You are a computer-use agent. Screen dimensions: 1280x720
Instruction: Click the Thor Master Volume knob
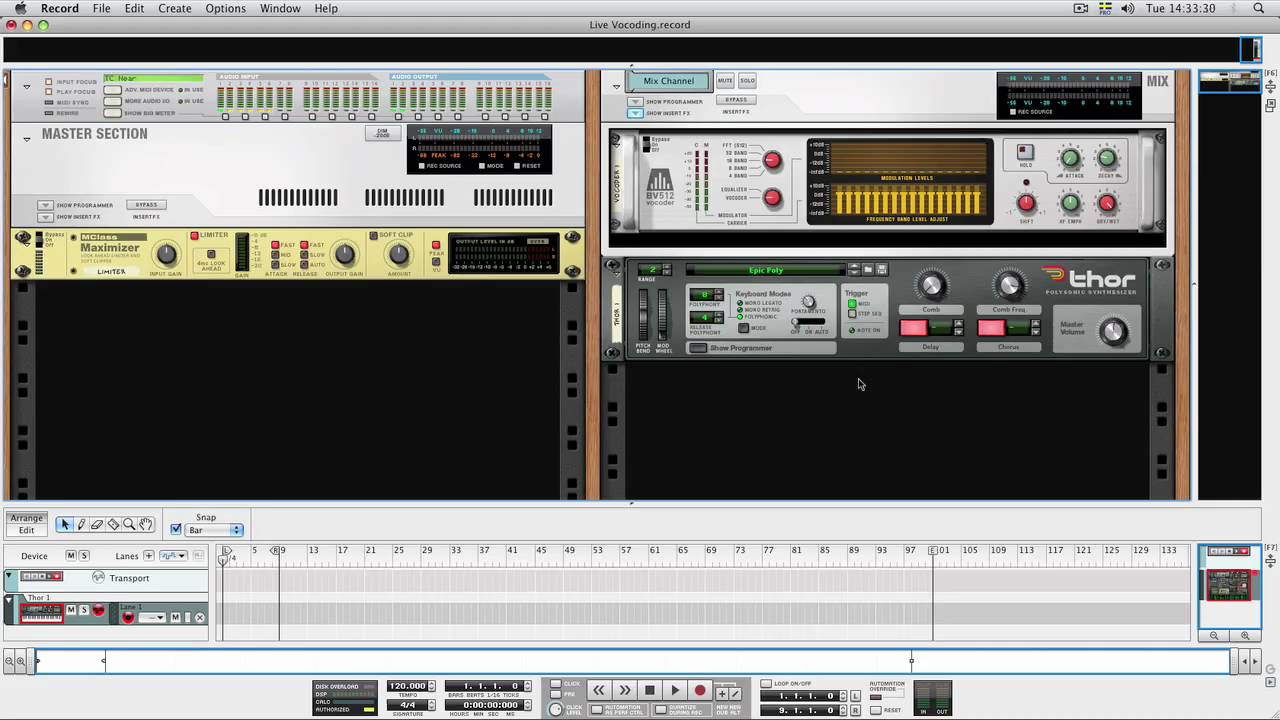(1113, 331)
